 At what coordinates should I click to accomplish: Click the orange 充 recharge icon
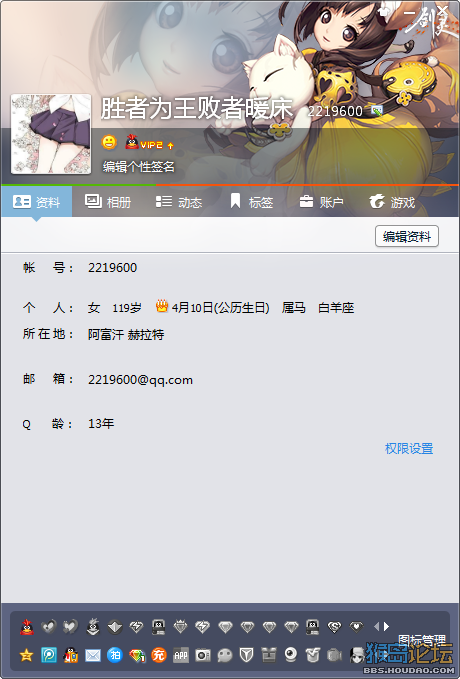pos(159,655)
